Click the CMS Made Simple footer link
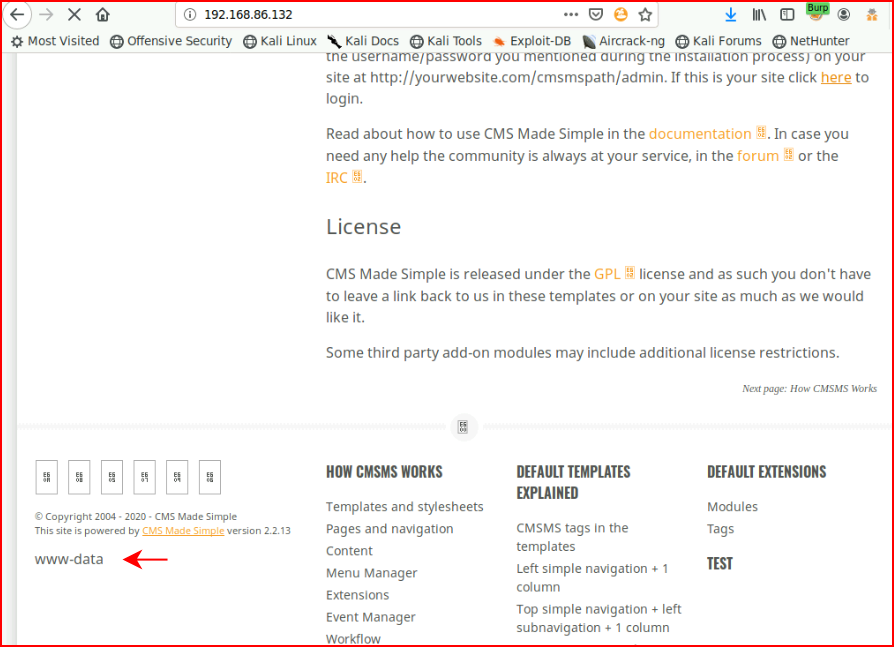This screenshot has width=894, height=647. pyautogui.click(x=183, y=531)
